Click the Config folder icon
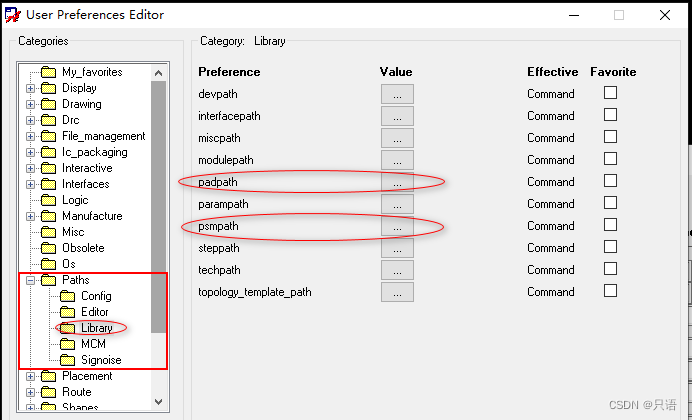 [x=68, y=296]
